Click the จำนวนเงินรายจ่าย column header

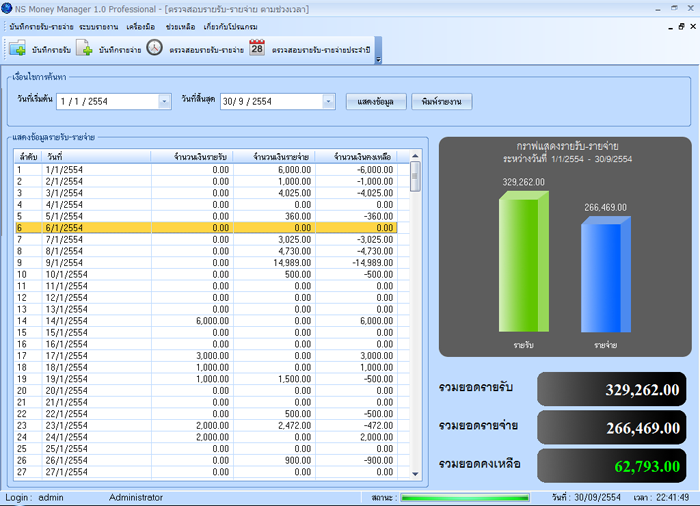coord(274,157)
